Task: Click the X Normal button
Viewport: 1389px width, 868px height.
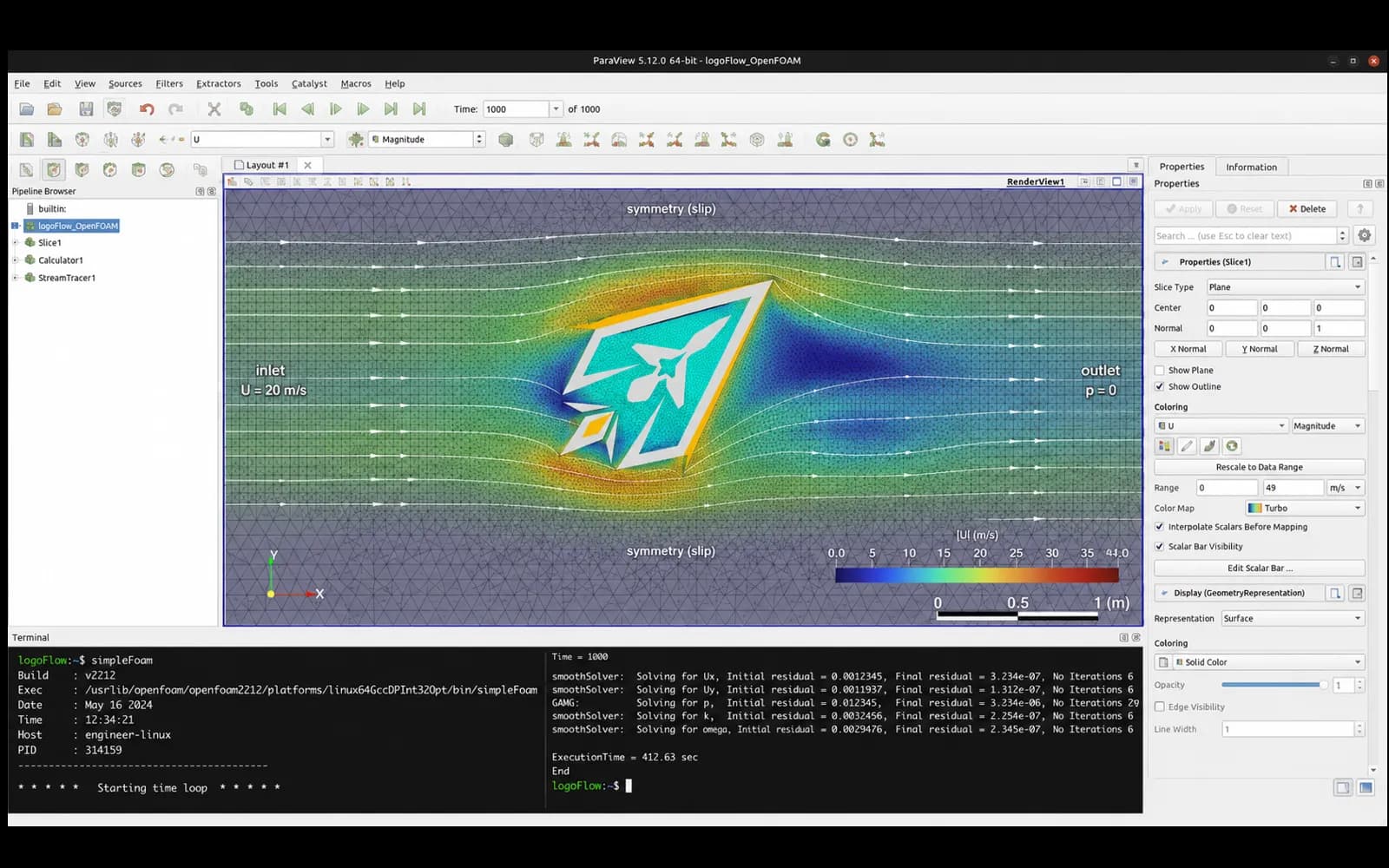Action: pyautogui.click(x=1188, y=349)
